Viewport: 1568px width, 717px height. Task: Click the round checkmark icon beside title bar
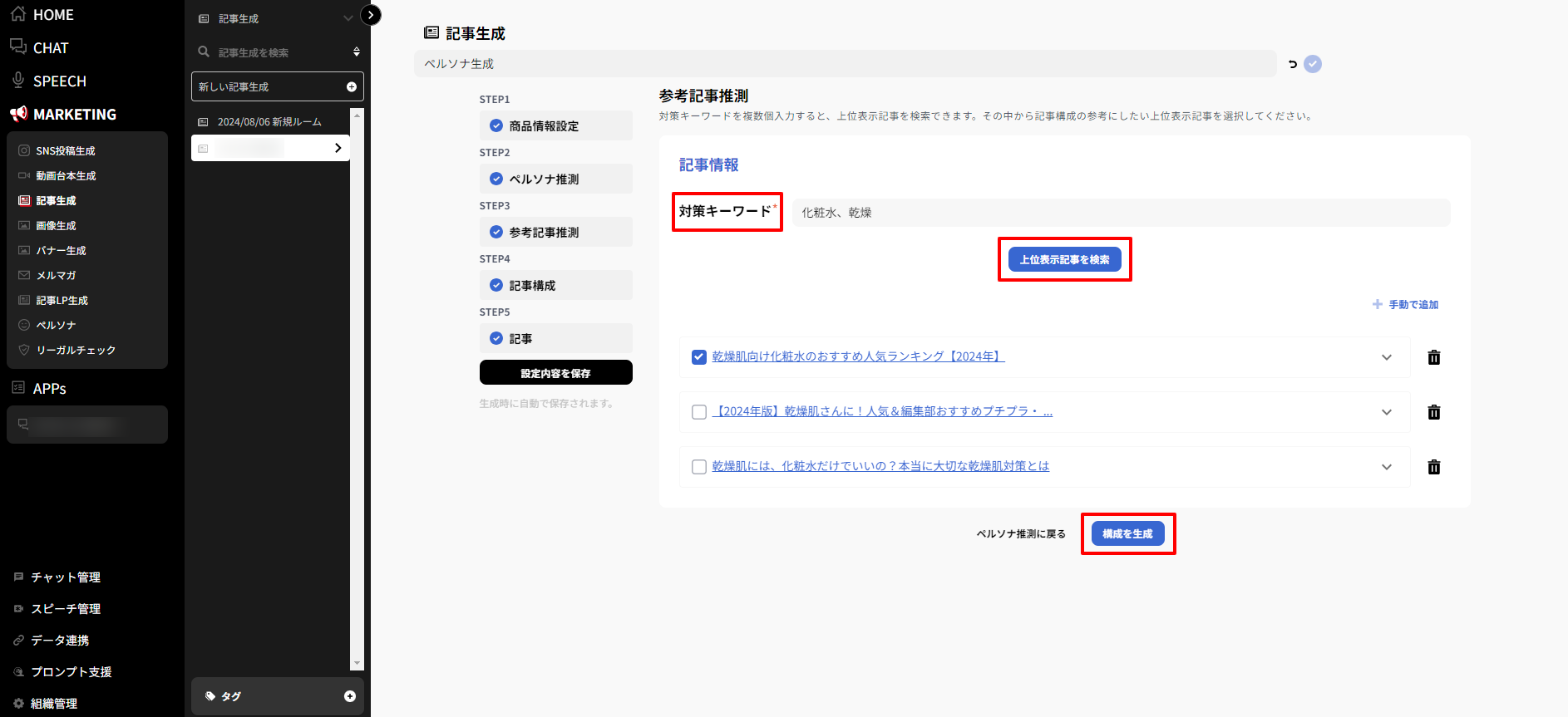[x=1313, y=64]
